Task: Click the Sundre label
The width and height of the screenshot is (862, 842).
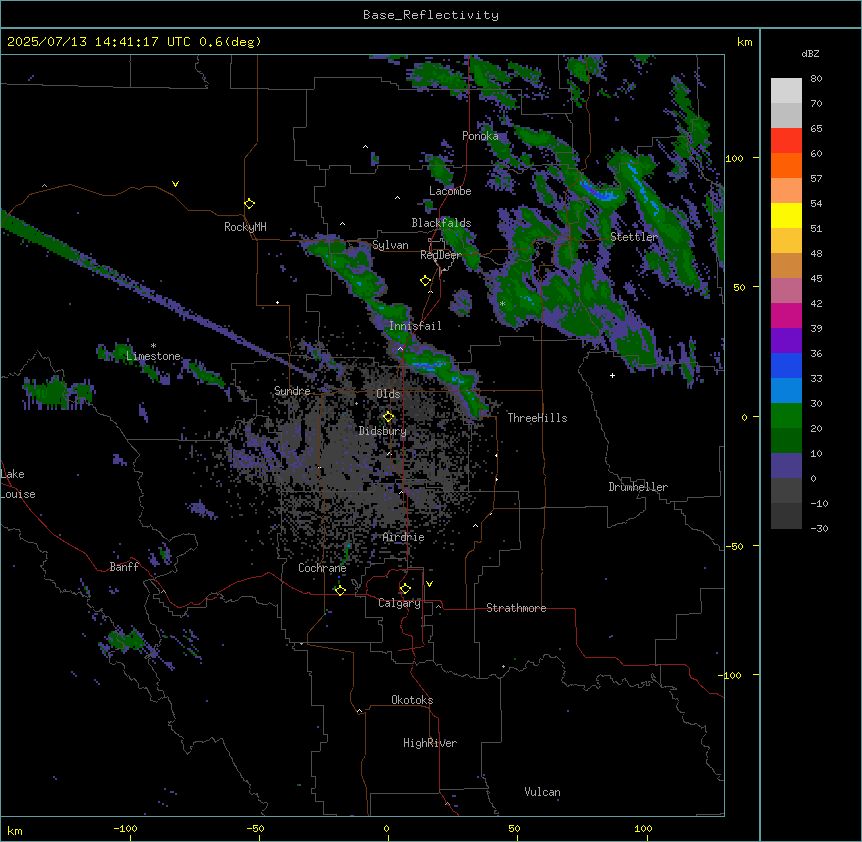Action: click(292, 391)
